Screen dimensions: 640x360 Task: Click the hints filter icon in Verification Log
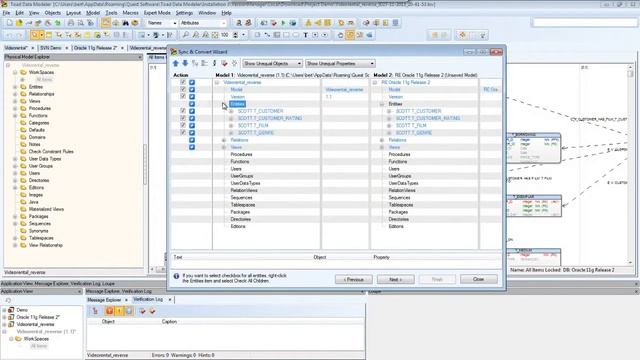click(x=129, y=311)
